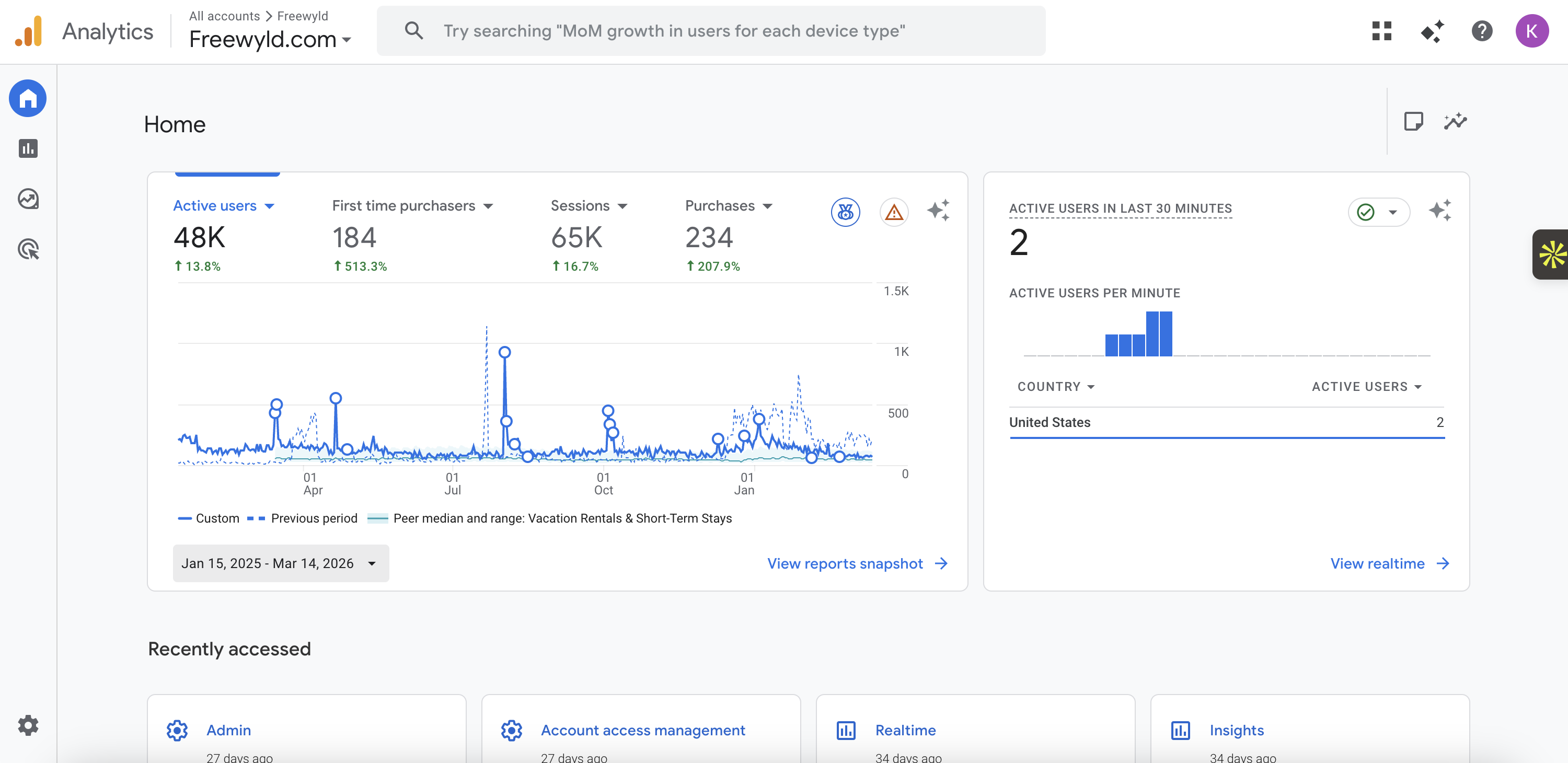Expand the Purchases metric dropdown

768,206
